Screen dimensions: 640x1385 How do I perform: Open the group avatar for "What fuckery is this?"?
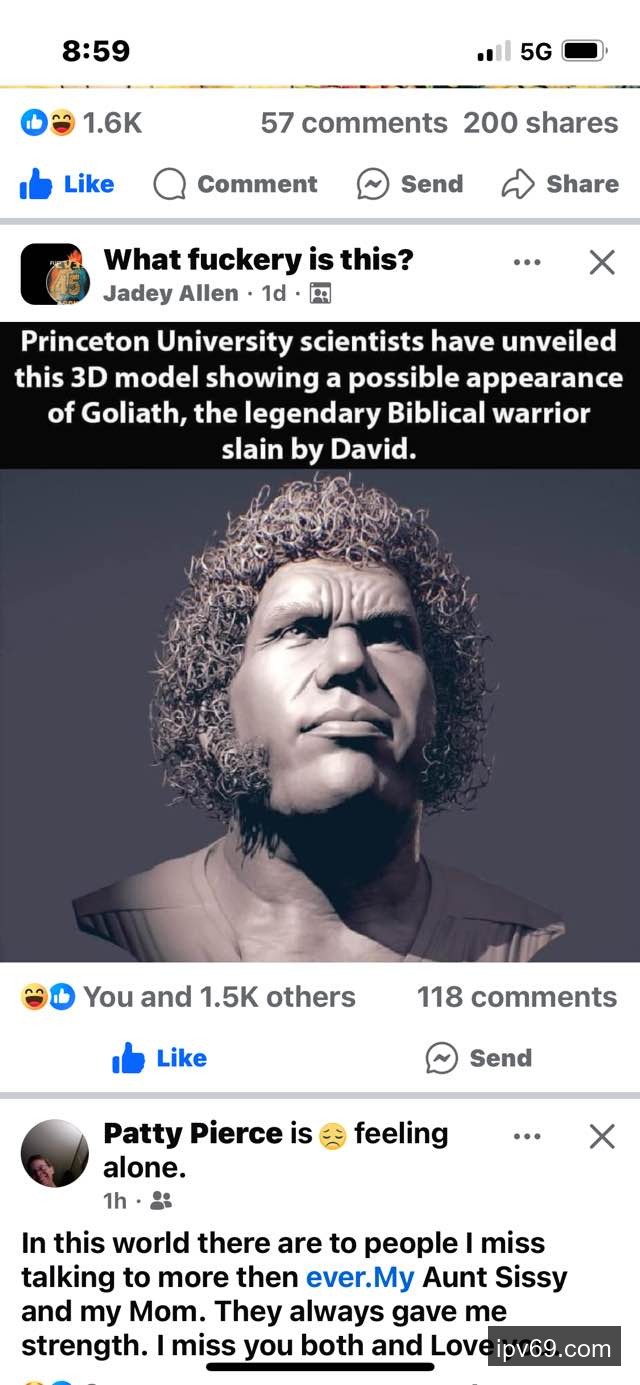(51, 274)
